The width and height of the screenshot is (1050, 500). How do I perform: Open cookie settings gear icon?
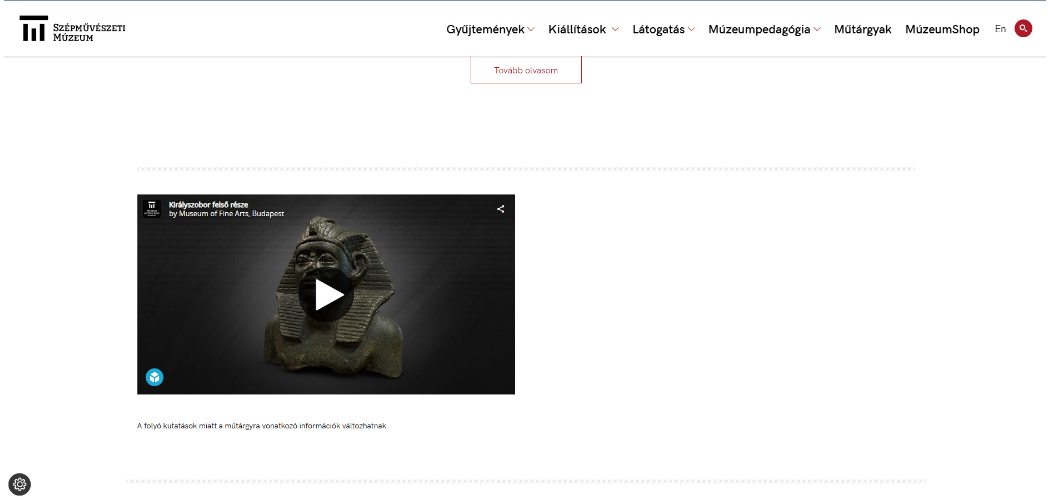pyautogui.click(x=20, y=485)
